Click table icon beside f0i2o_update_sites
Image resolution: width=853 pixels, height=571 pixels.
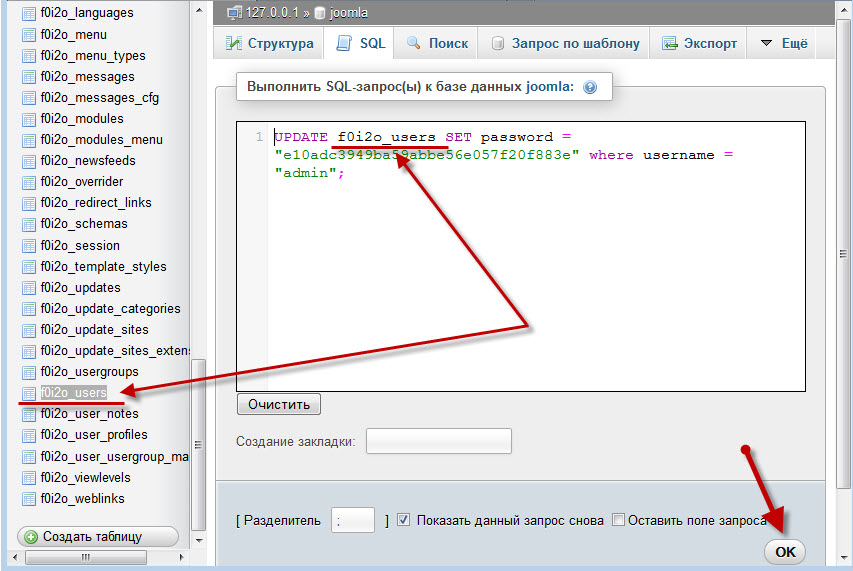29,331
